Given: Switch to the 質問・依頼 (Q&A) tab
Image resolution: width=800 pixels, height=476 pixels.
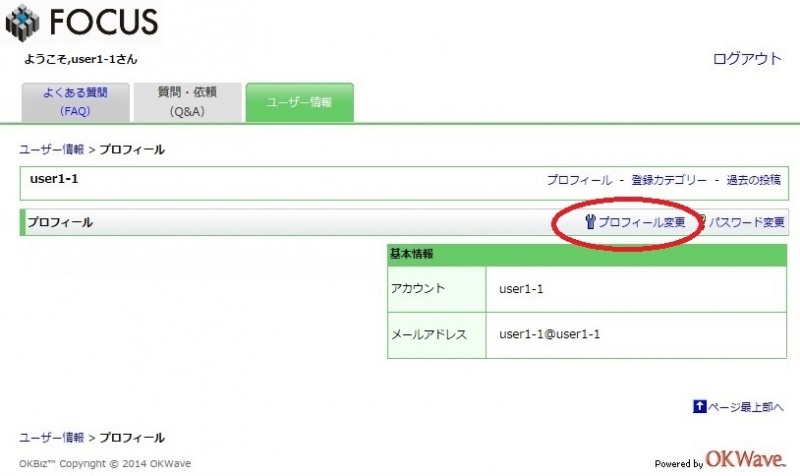Looking at the screenshot, I should (187, 102).
